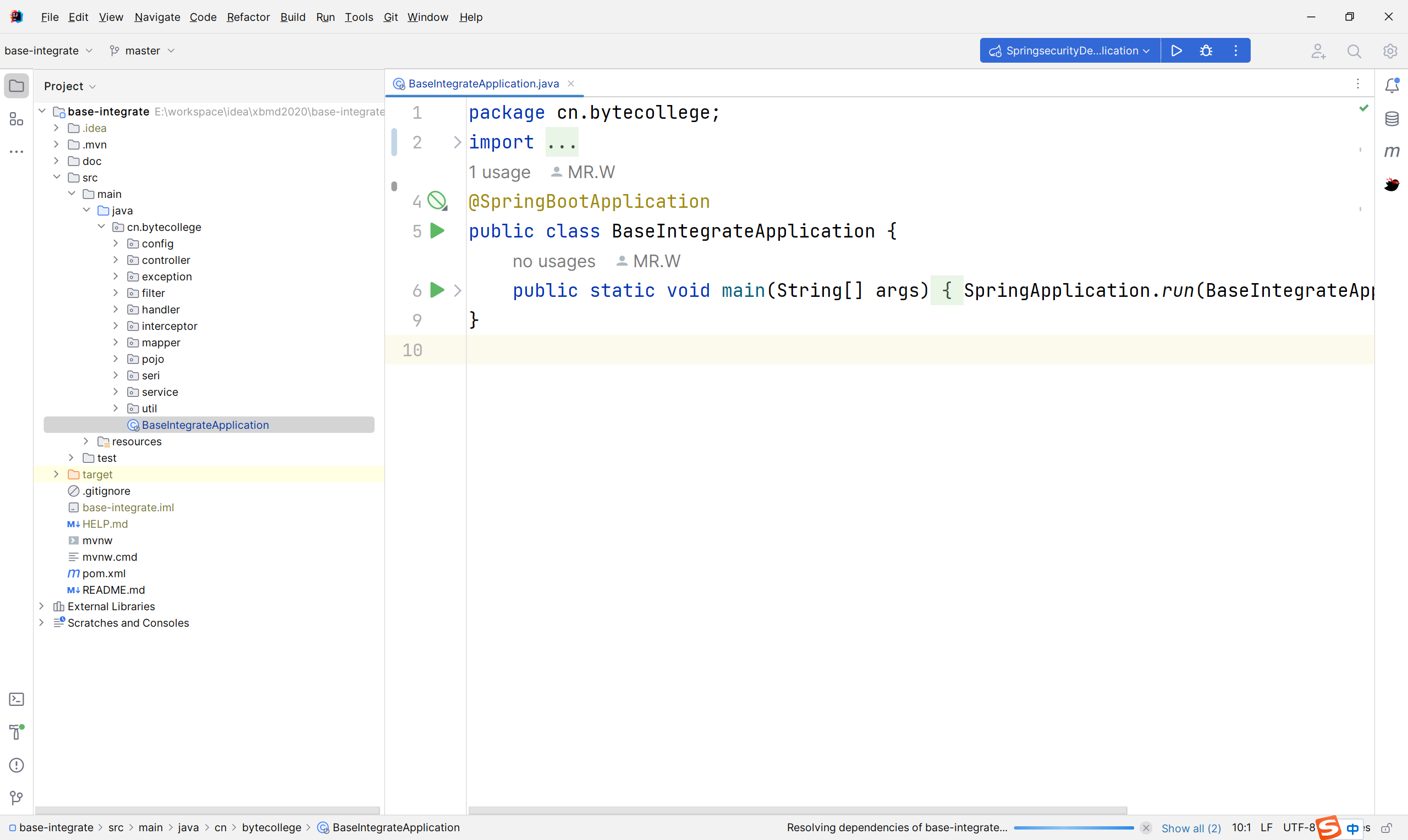Open run configuration selector dropdown
1408x840 pixels.
(x=1070, y=51)
